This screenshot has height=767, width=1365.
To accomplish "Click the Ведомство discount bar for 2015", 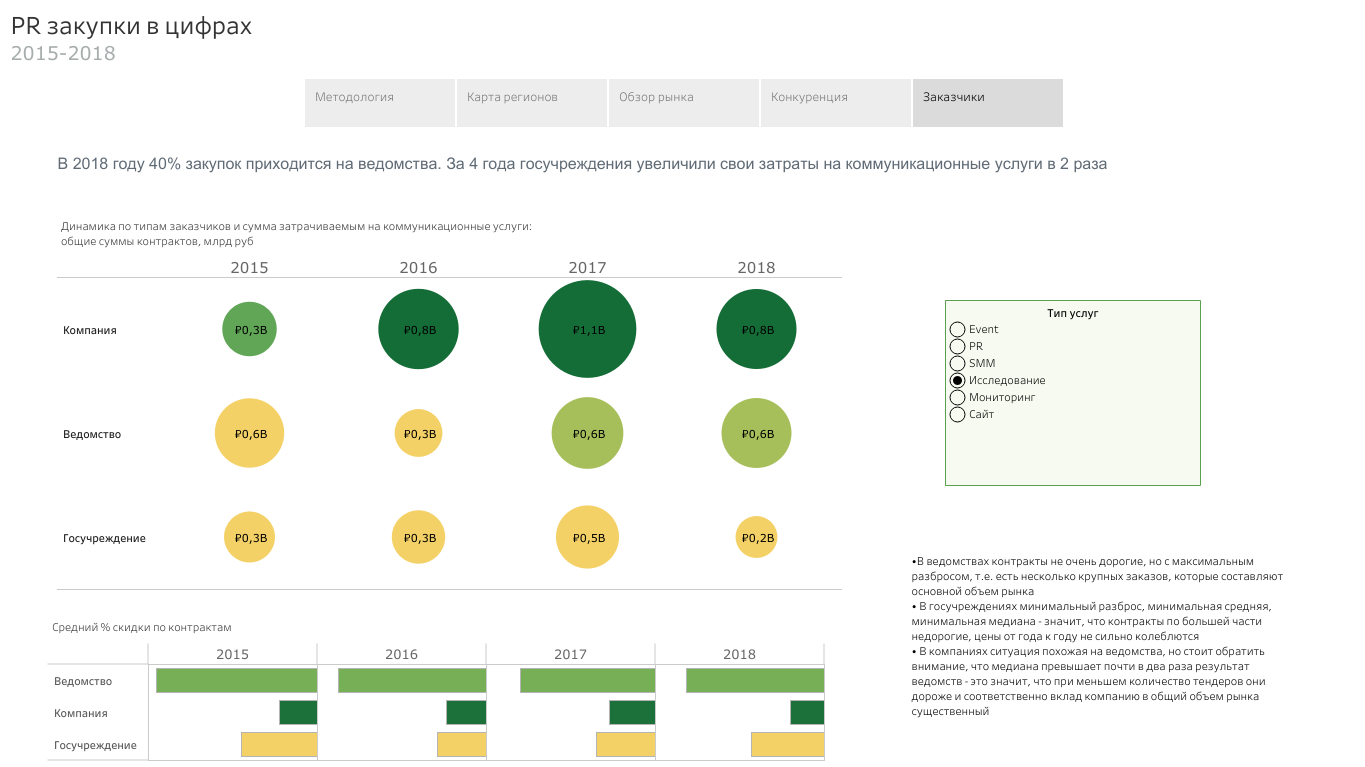I will point(237,681).
